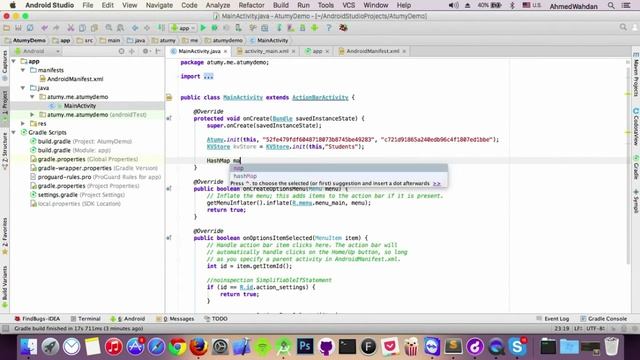
Task: Open the TODO tool window
Action: pyautogui.click(x=216, y=319)
